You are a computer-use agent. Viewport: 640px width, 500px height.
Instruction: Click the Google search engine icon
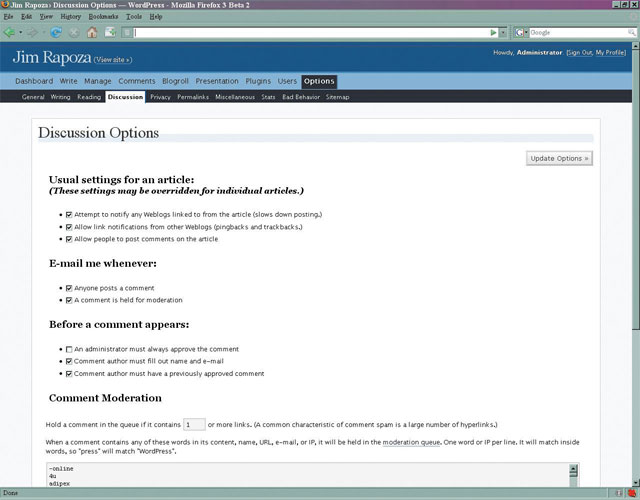(518, 33)
